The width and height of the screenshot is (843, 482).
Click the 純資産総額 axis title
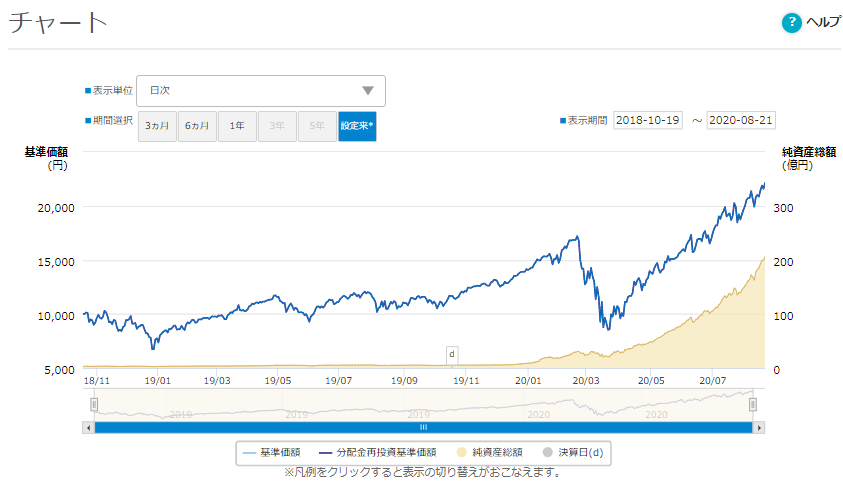[x=809, y=152]
